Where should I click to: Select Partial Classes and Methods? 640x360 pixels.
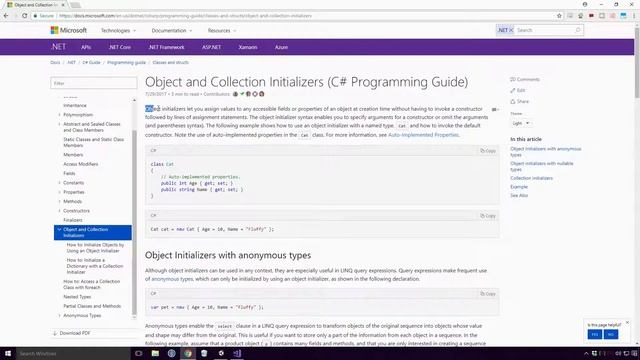pos(92,306)
